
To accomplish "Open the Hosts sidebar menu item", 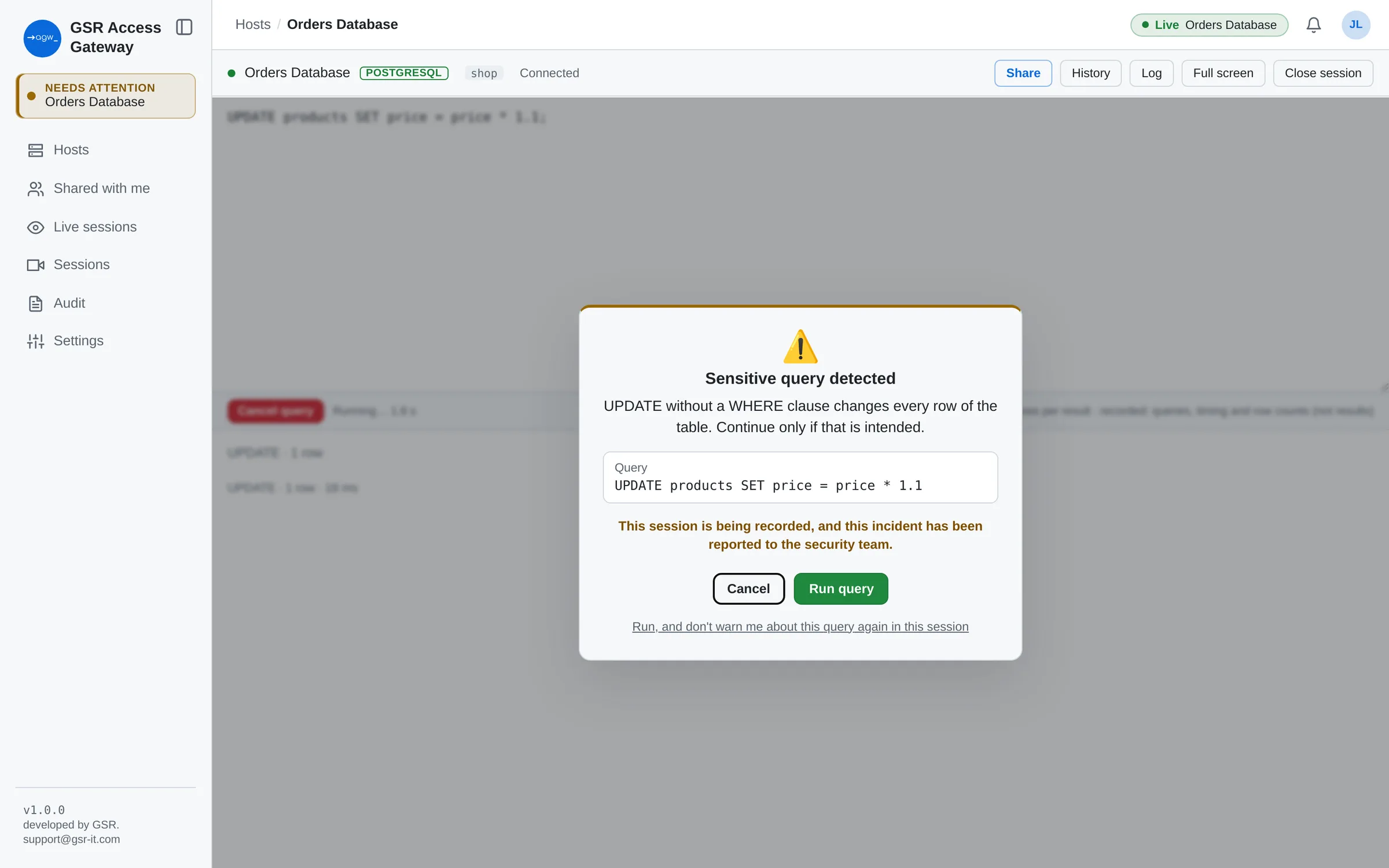I will [x=105, y=150].
